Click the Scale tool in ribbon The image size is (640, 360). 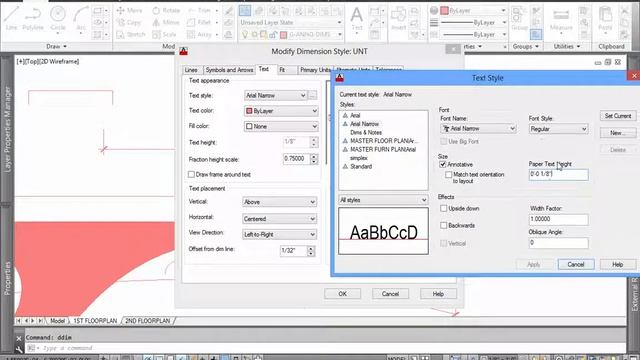(x=164, y=35)
